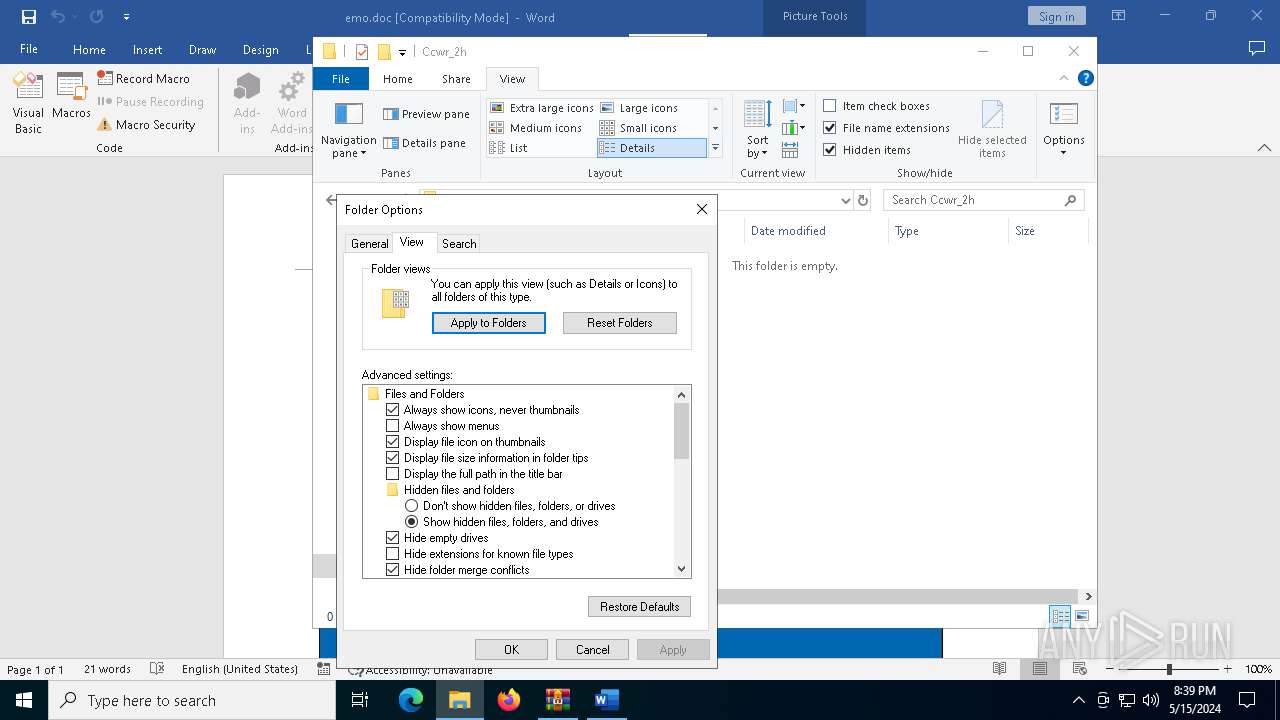Click Reset Folders button

(x=620, y=323)
